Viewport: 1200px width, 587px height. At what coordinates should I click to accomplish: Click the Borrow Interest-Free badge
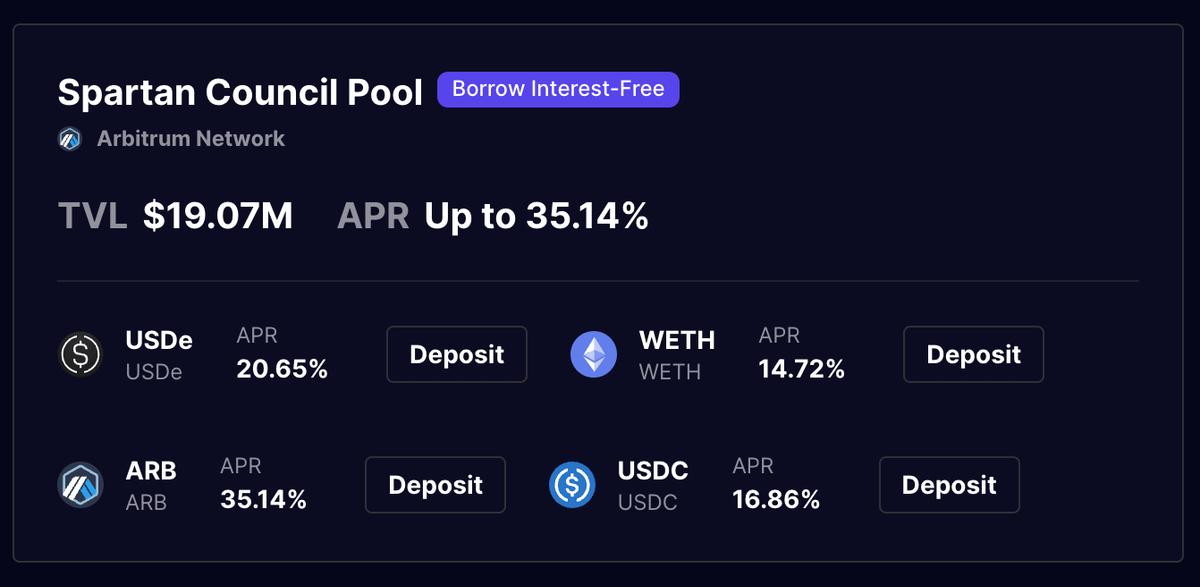point(558,89)
